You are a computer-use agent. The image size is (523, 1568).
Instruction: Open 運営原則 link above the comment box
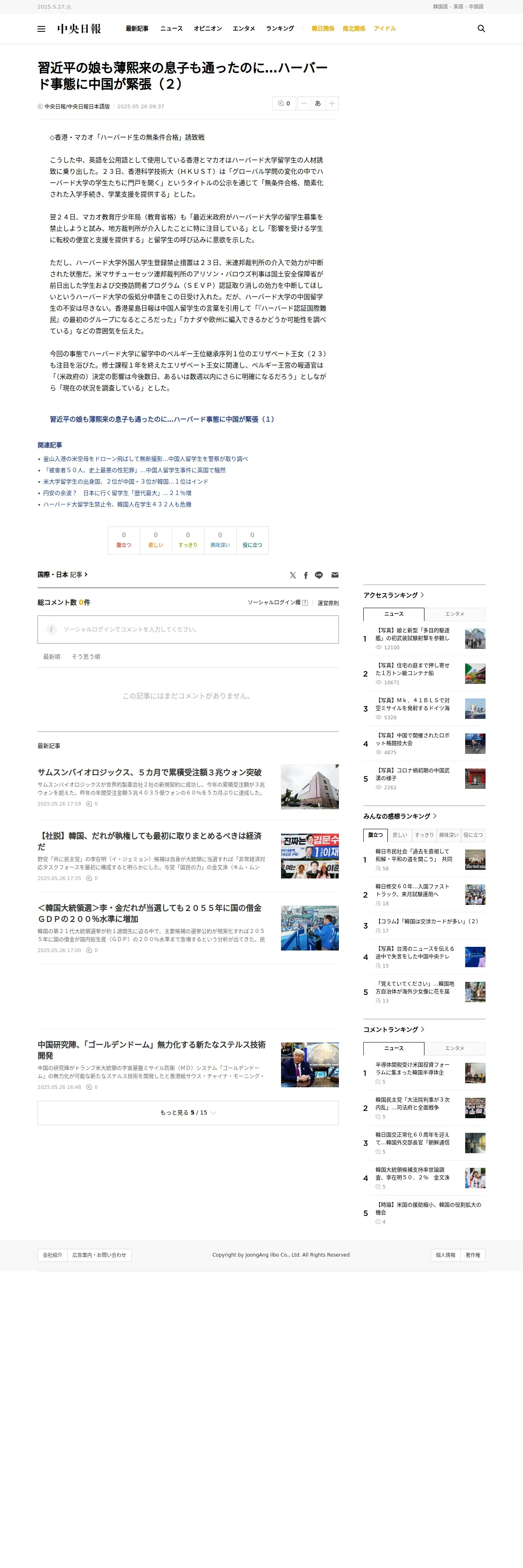click(328, 603)
